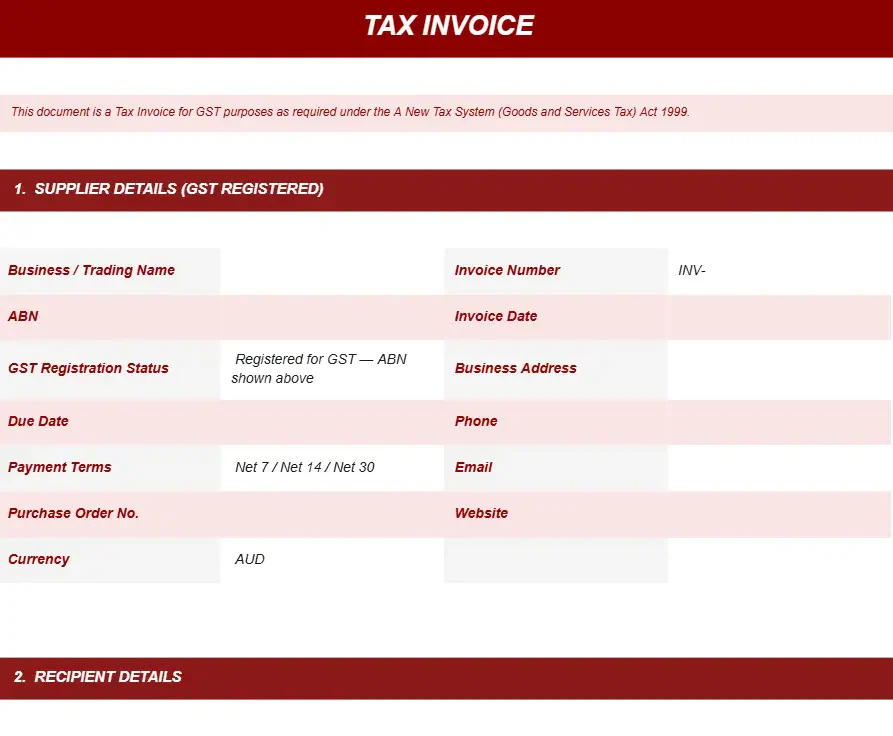Click the INV- invoice number field
893x736 pixels.
point(780,271)
